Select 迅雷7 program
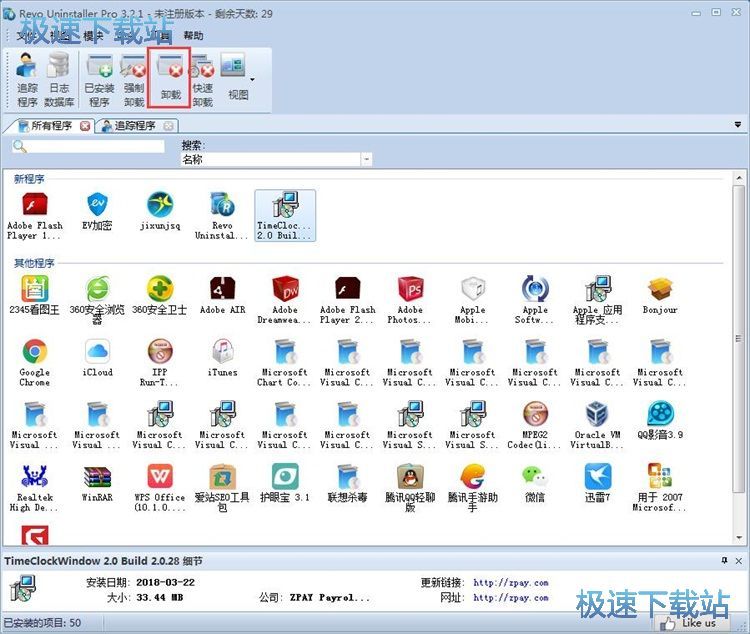The image size is (750, 634). pos(597,483)
